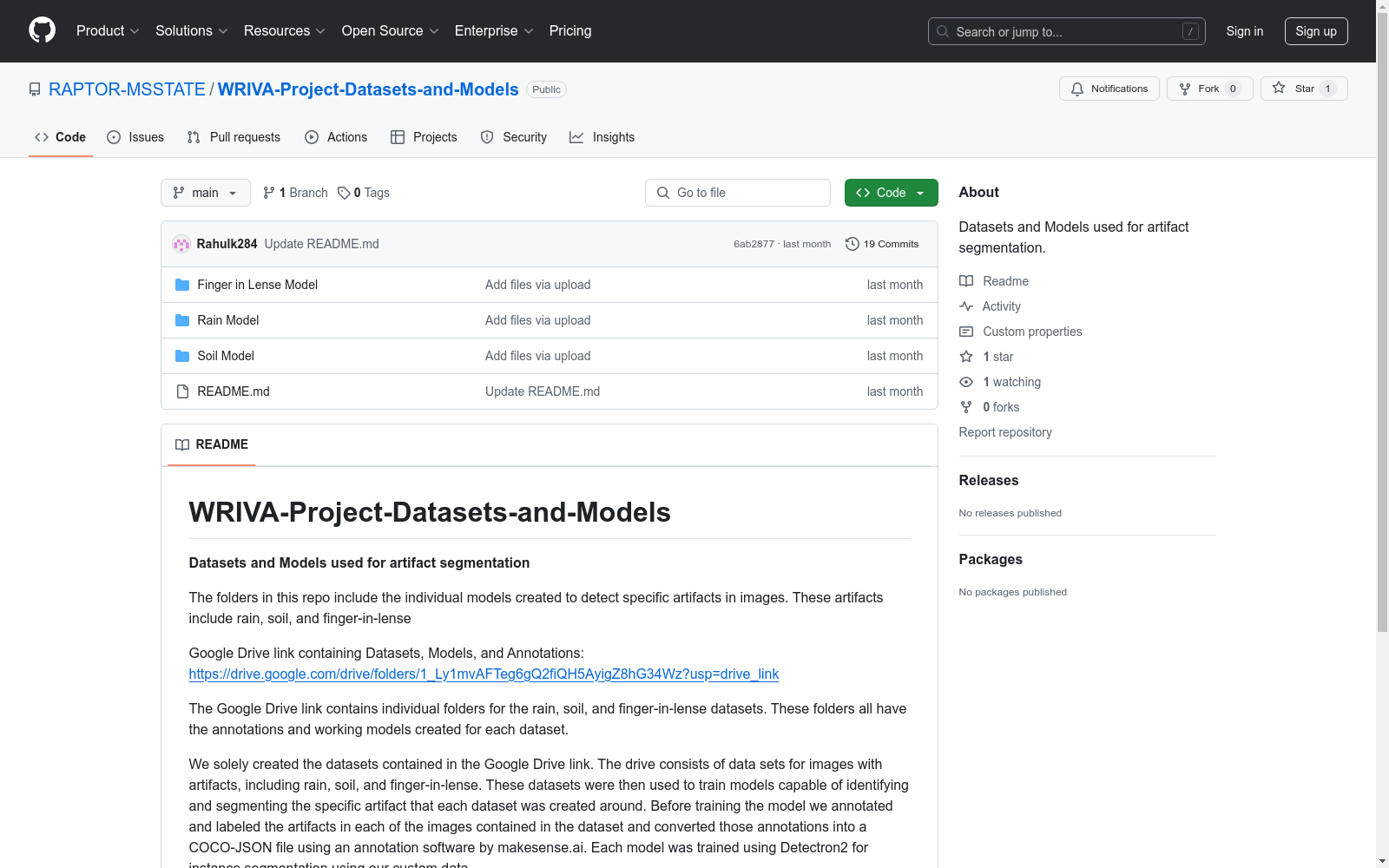The width and height of the screenshot is (1389, 868).
Task: Open the Insights tab
Action: point(602,137)
